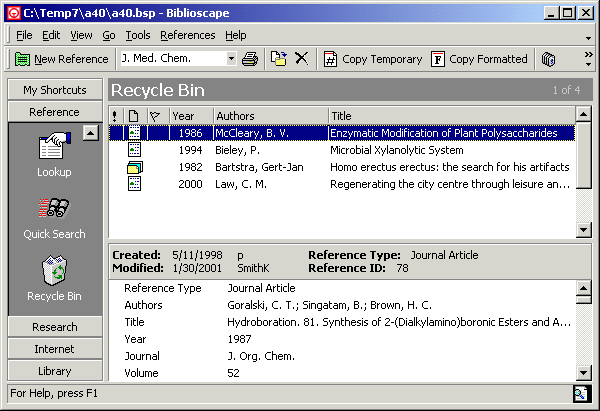Click Microbial Xylanolytic System title
The width and height of the screenshot is (600, 411).
(397, 150)
